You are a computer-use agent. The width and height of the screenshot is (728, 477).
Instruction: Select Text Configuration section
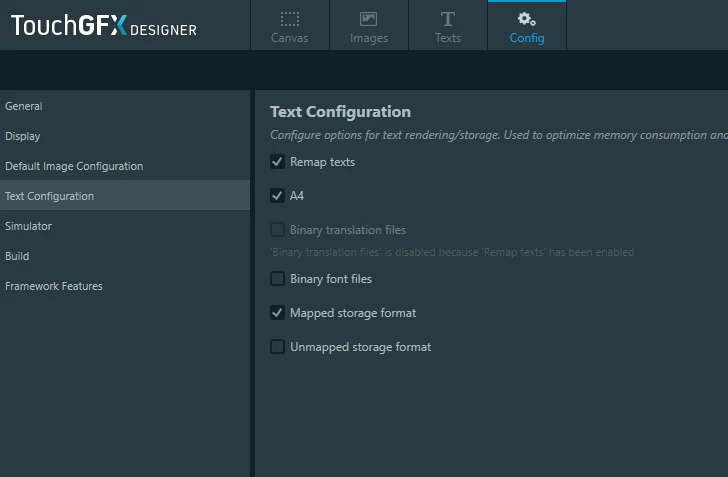click(125, 196)
